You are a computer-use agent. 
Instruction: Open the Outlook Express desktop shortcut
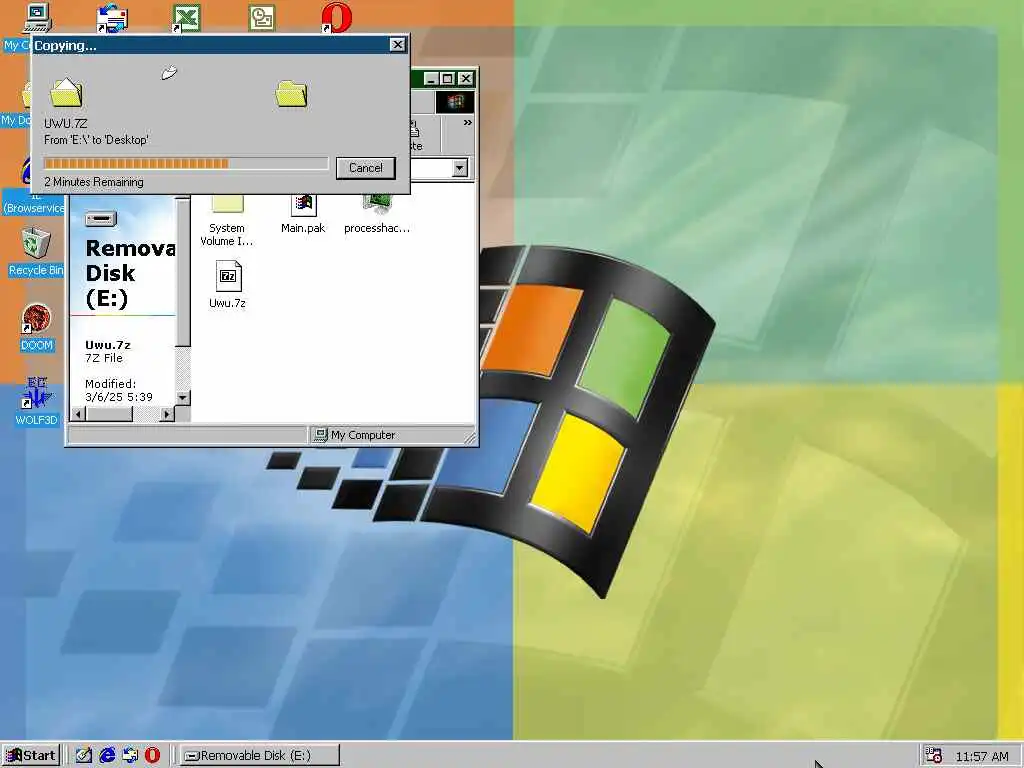click(112, 18)
